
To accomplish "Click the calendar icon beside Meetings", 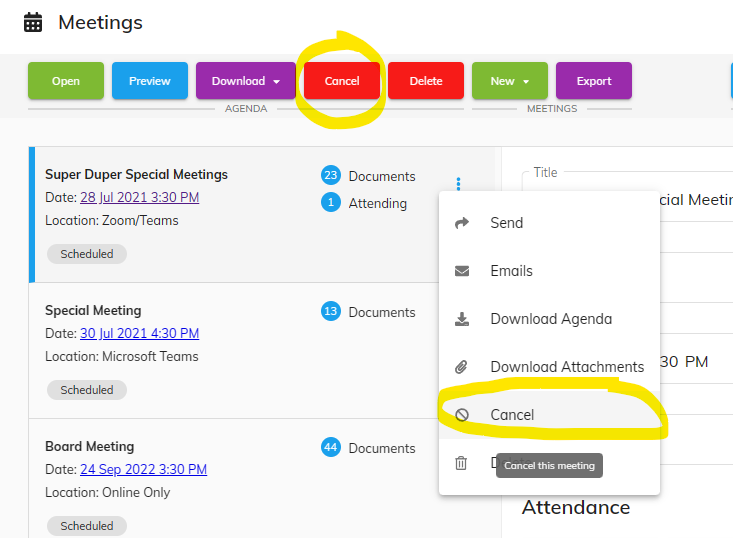I will coord(33,22).
